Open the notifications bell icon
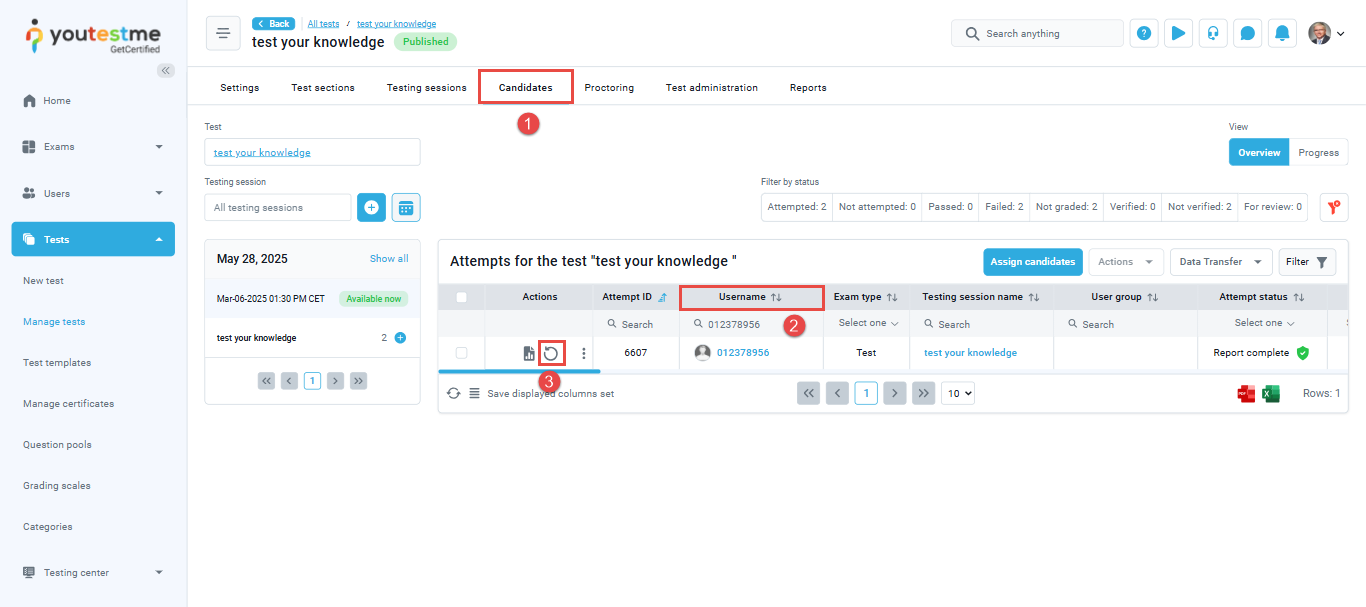The width and height of the screenshot is (1366, 607). coord(1282,33)
